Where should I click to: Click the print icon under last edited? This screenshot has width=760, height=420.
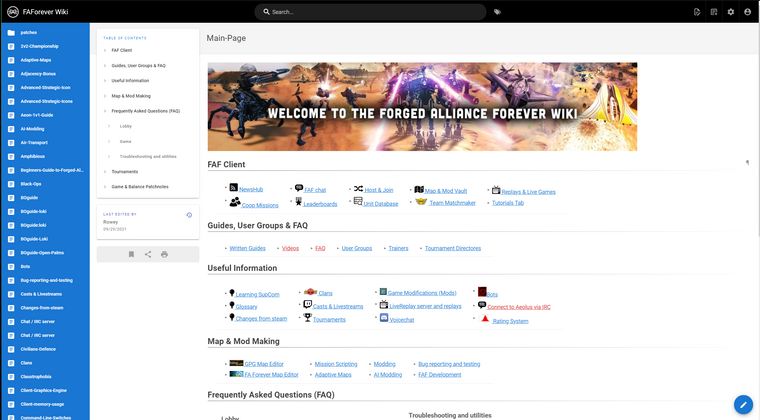click(x=164, y=254)
